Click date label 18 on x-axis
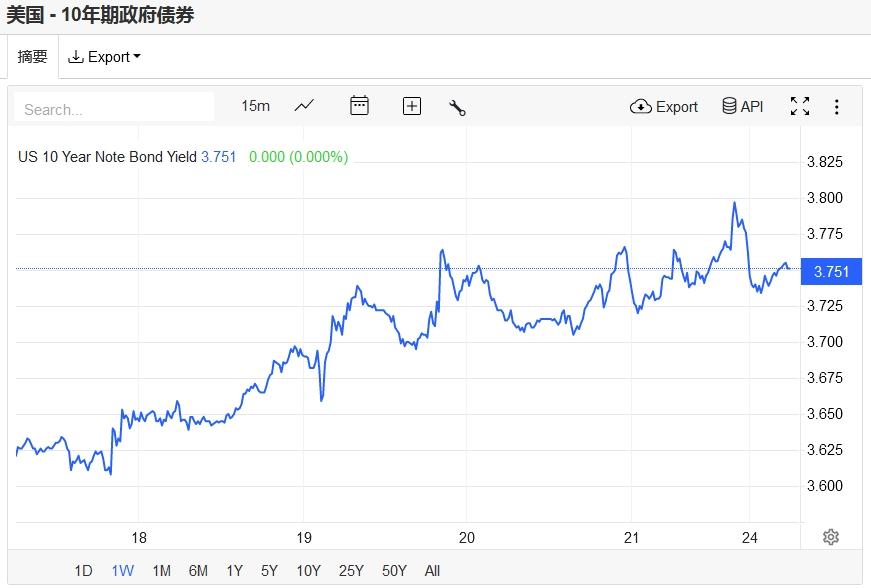Viewport: 871px width, 588px height. tap(139, 537)
